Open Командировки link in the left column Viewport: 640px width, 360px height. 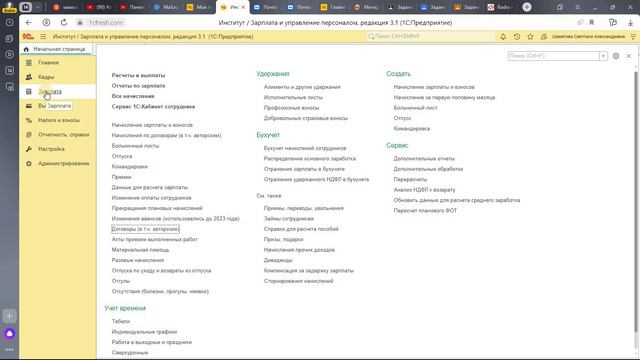pos(129,167)
